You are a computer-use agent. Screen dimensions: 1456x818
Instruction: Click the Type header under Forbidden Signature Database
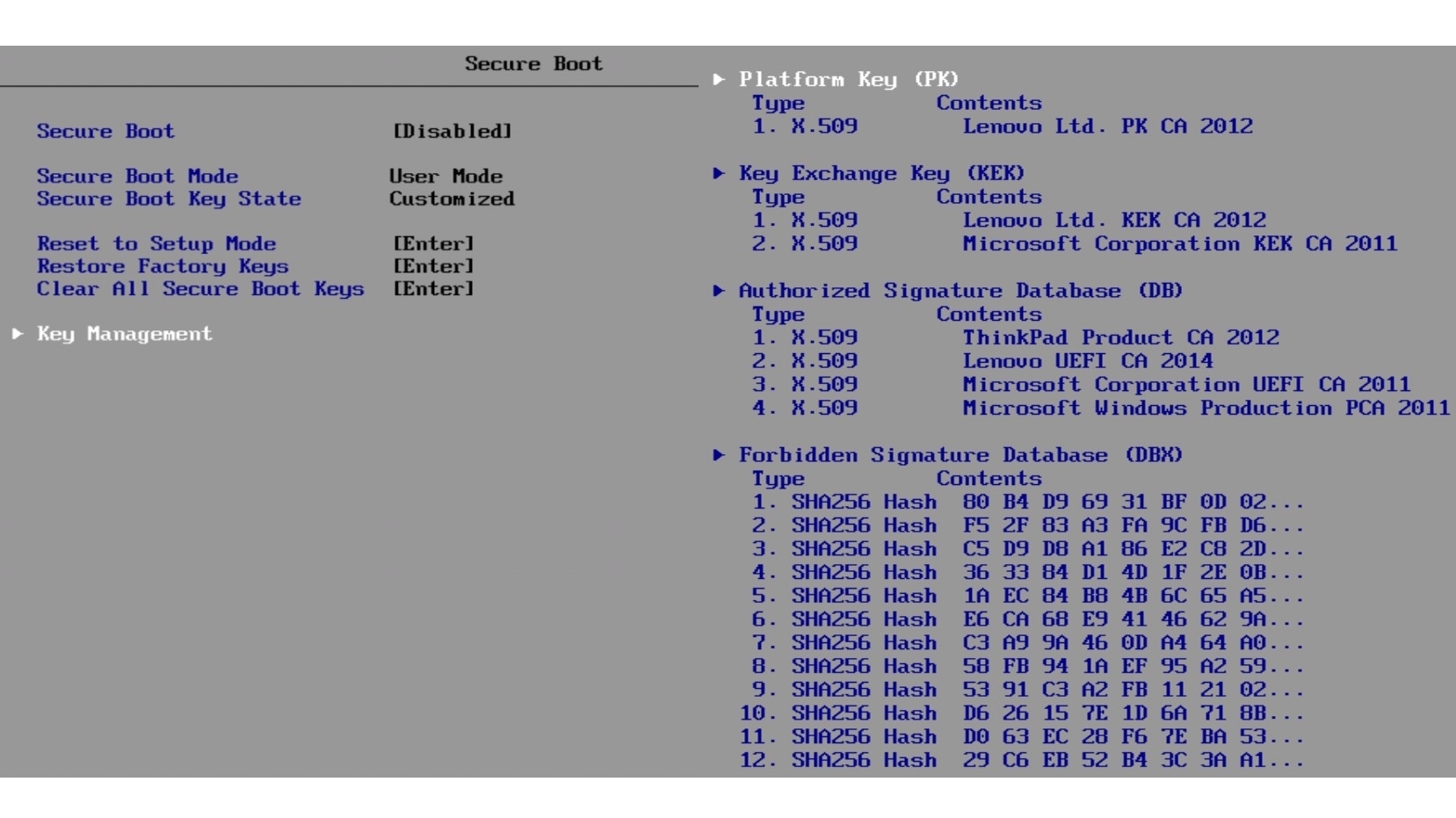(779, 479)
